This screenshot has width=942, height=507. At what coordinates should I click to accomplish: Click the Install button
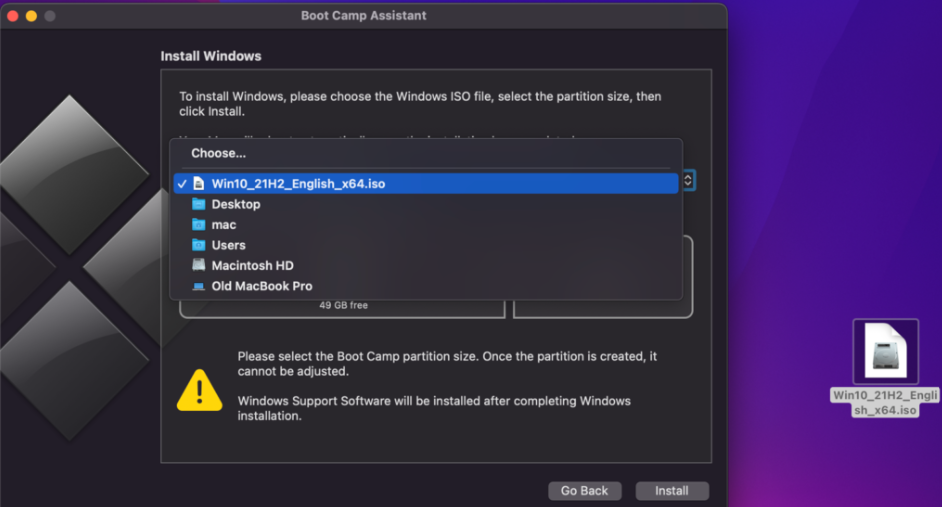tap(672, 491)
